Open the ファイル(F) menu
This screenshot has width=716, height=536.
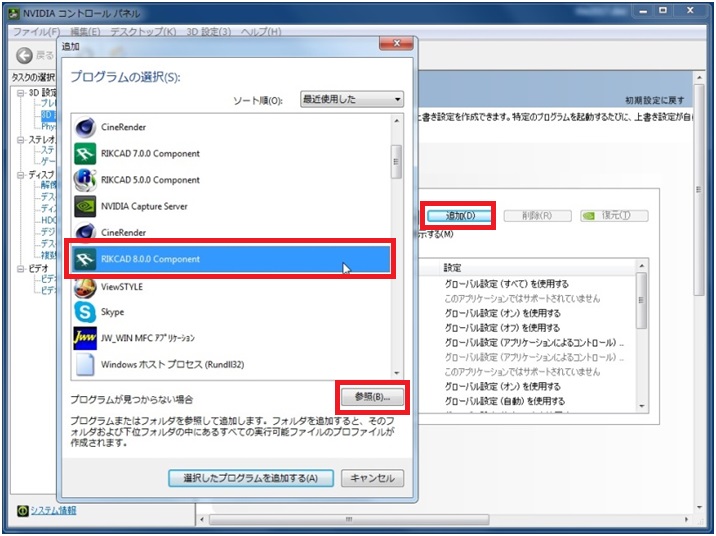click(x=36, y=32)
